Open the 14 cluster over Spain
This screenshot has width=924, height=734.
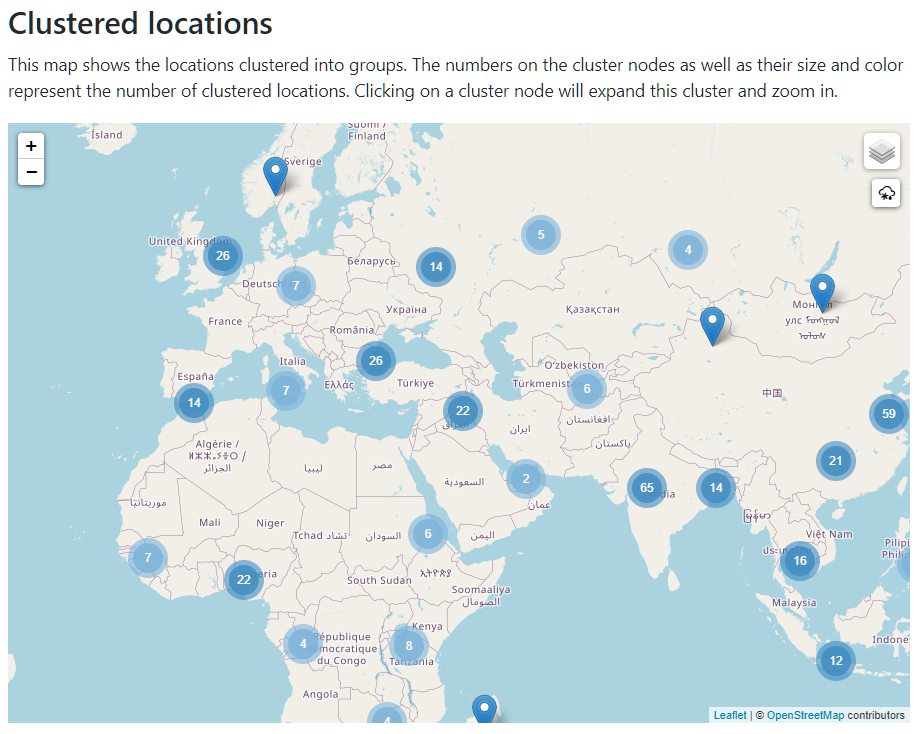point(194,403)
